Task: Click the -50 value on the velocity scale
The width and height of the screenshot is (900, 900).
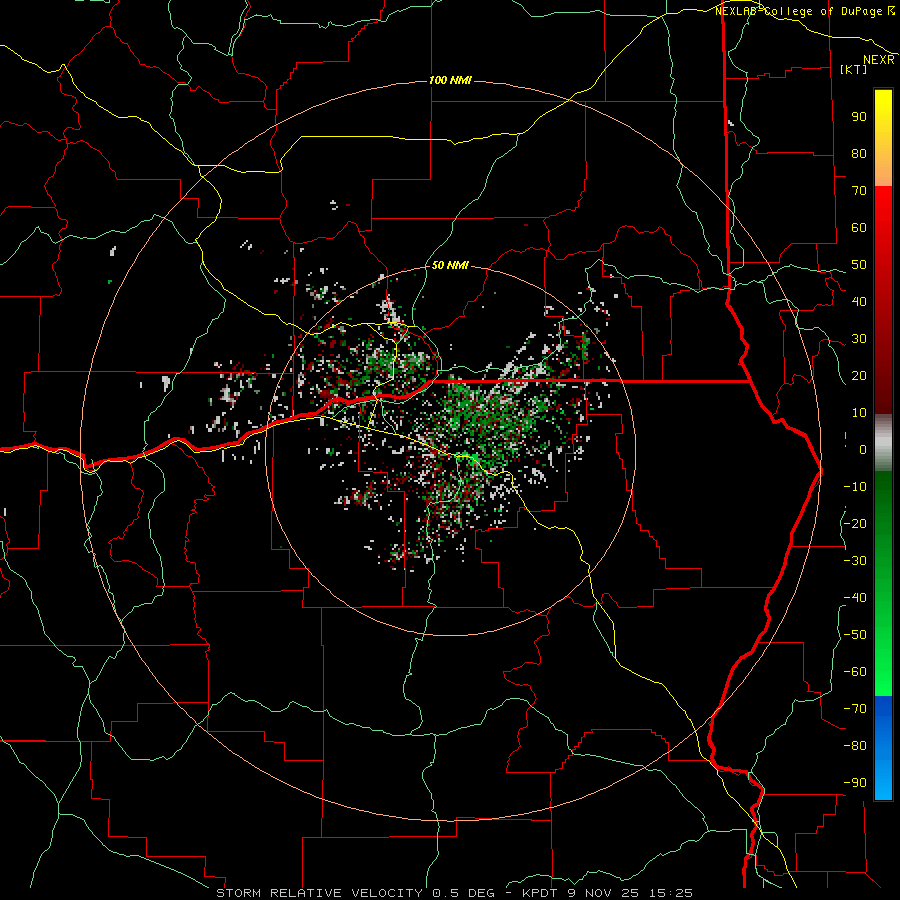Action: click(855, 635)
